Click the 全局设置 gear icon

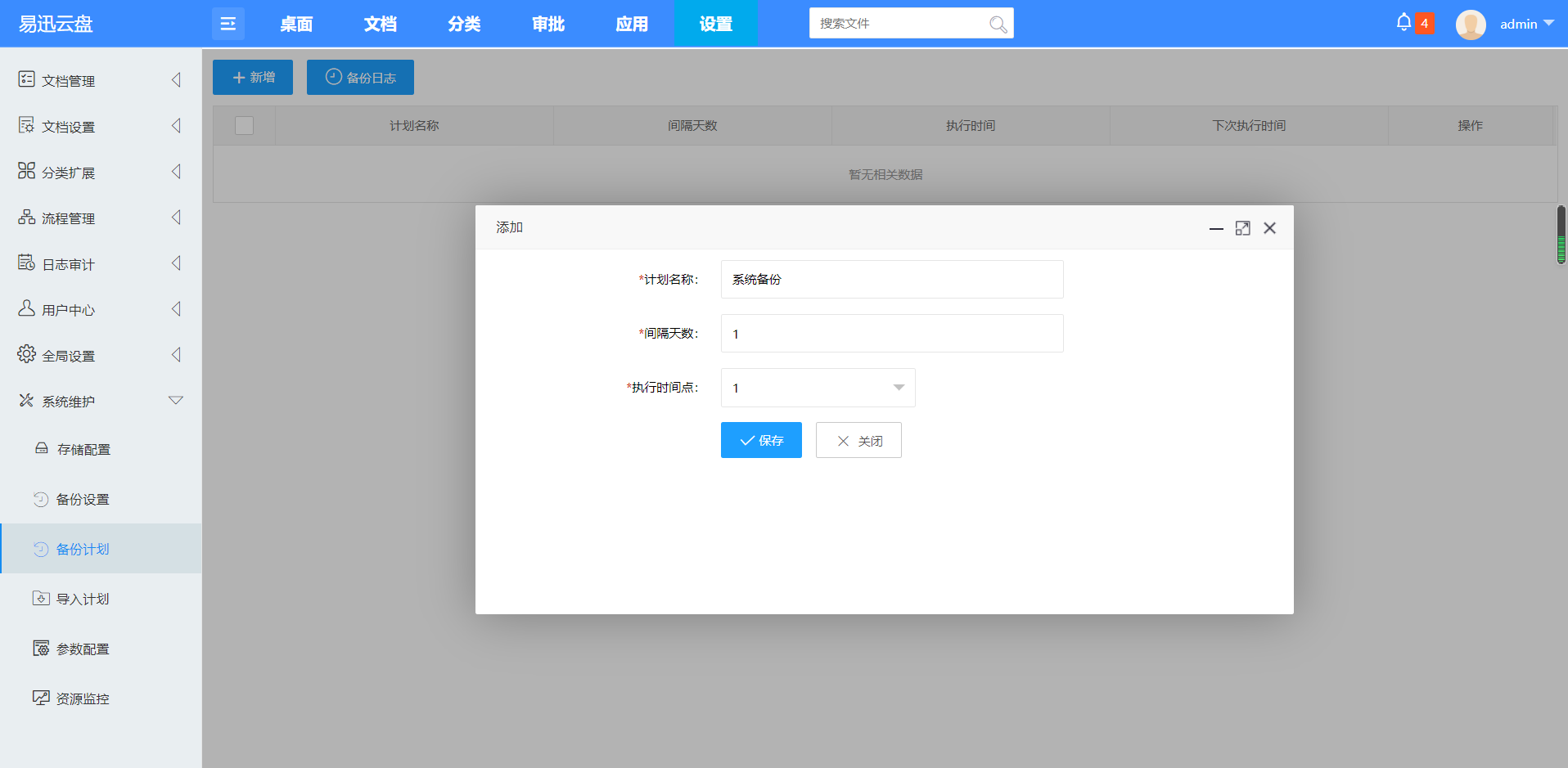tap(26, 354)
